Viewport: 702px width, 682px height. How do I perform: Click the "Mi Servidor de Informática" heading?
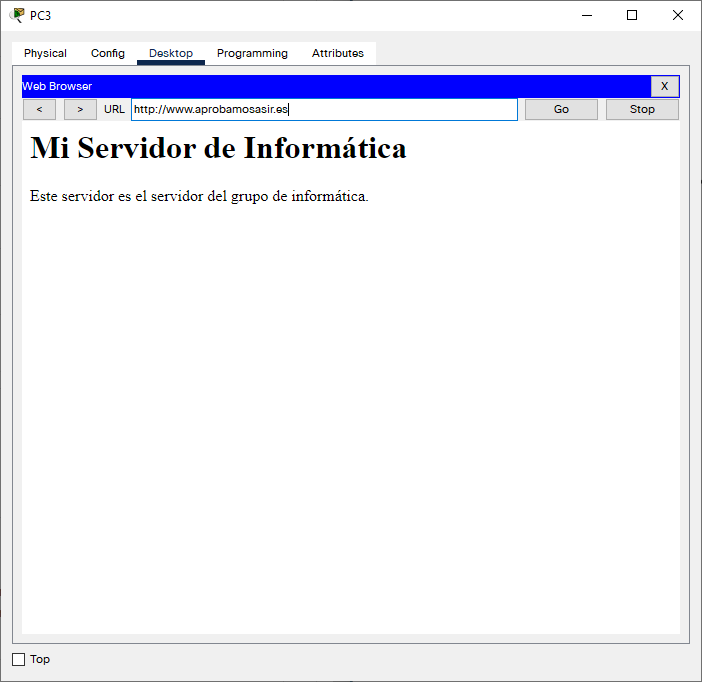click(x=218, y=148)
